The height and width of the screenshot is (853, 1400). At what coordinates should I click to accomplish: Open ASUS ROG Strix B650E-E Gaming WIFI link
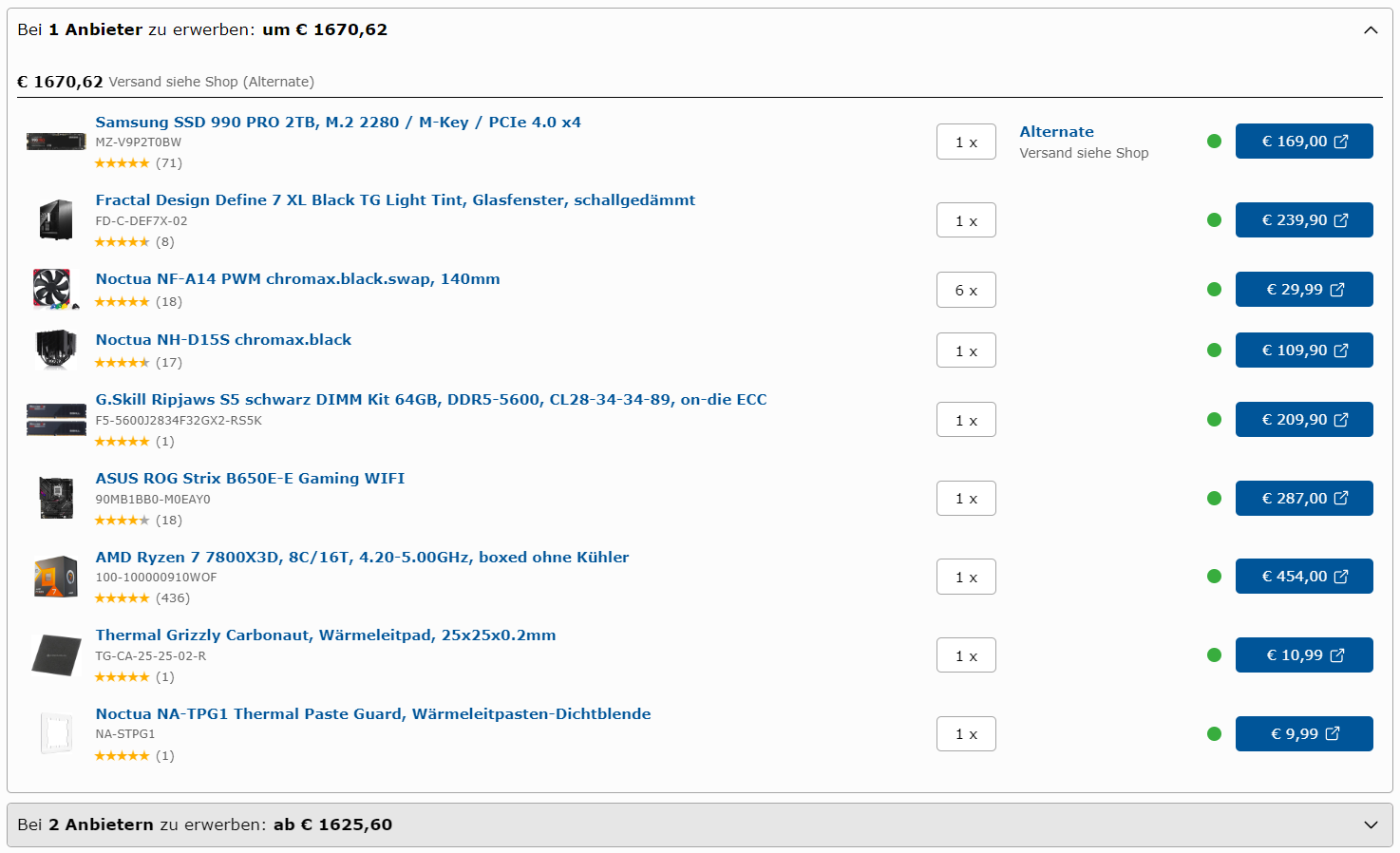[x=250, y=479]
